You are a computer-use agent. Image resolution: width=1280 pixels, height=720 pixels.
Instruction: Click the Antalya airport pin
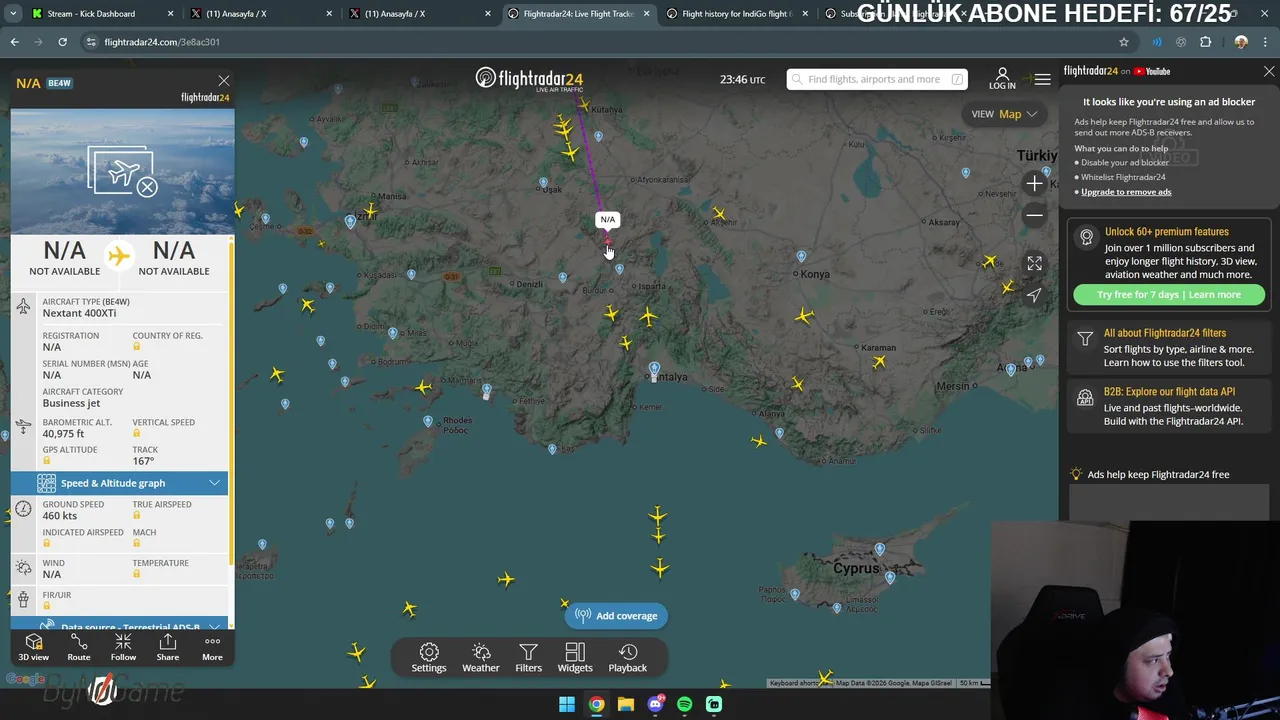pos(654,370)
